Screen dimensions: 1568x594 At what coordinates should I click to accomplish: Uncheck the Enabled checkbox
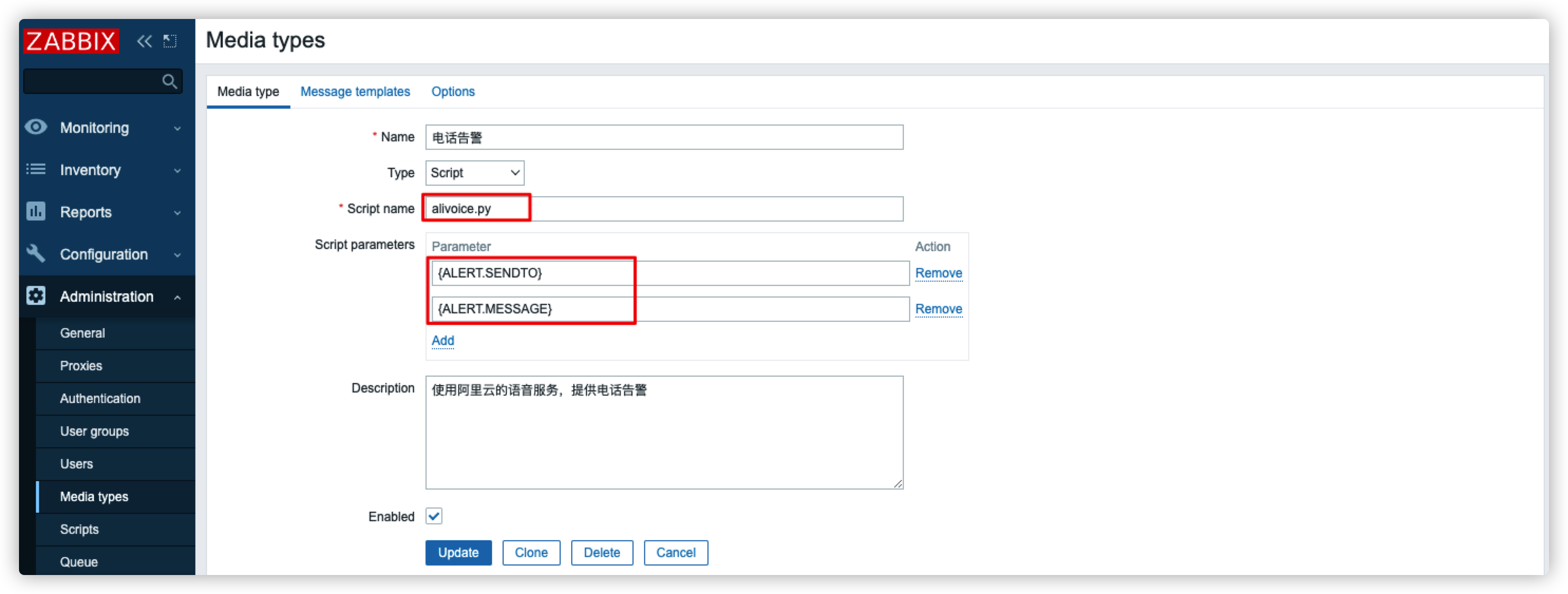434,516
